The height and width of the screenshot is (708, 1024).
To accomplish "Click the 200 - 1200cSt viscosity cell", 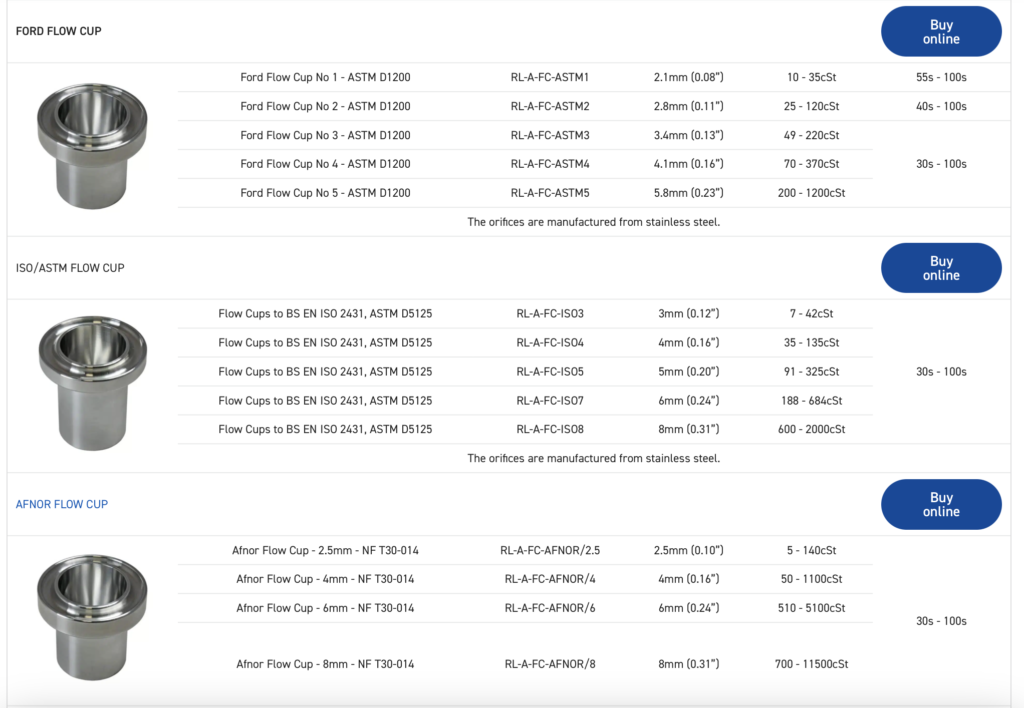I will (811, 193).
